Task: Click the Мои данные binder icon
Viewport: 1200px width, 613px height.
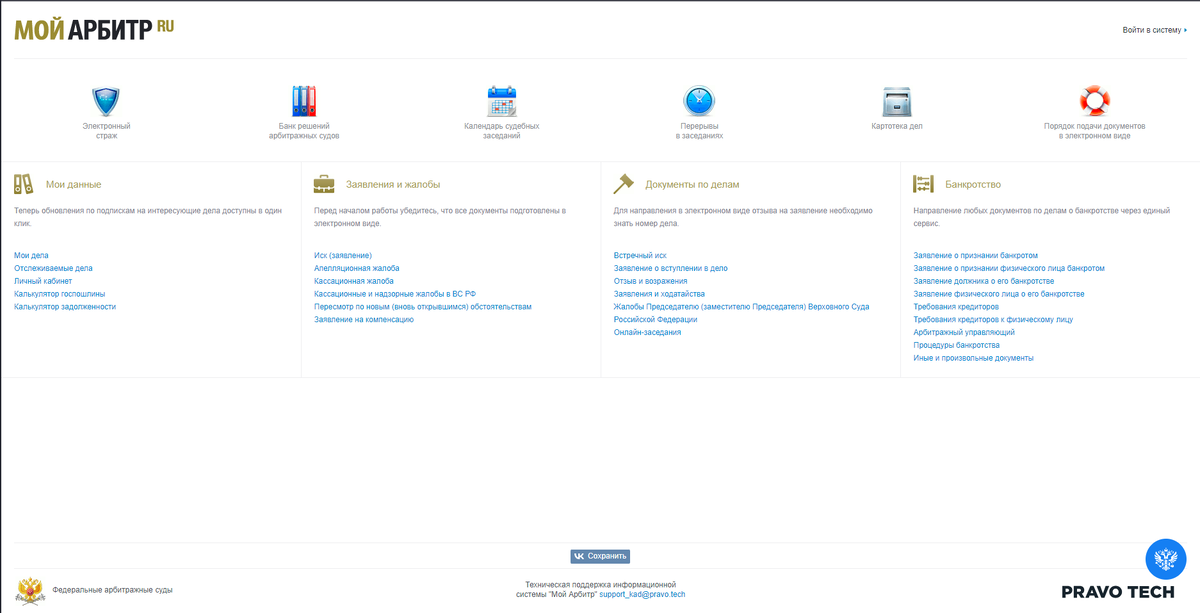Action: pos(24,184)
